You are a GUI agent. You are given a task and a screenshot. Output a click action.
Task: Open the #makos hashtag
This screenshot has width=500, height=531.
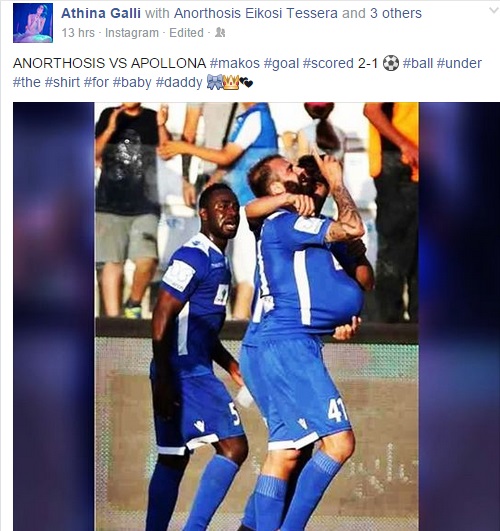235,63
